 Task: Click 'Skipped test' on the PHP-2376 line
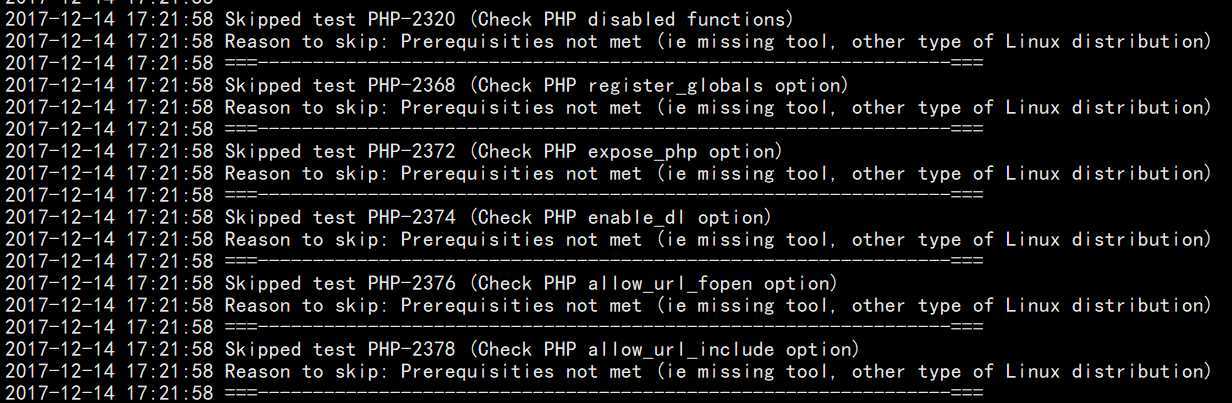pyautogui.click(x=290, y=283)
